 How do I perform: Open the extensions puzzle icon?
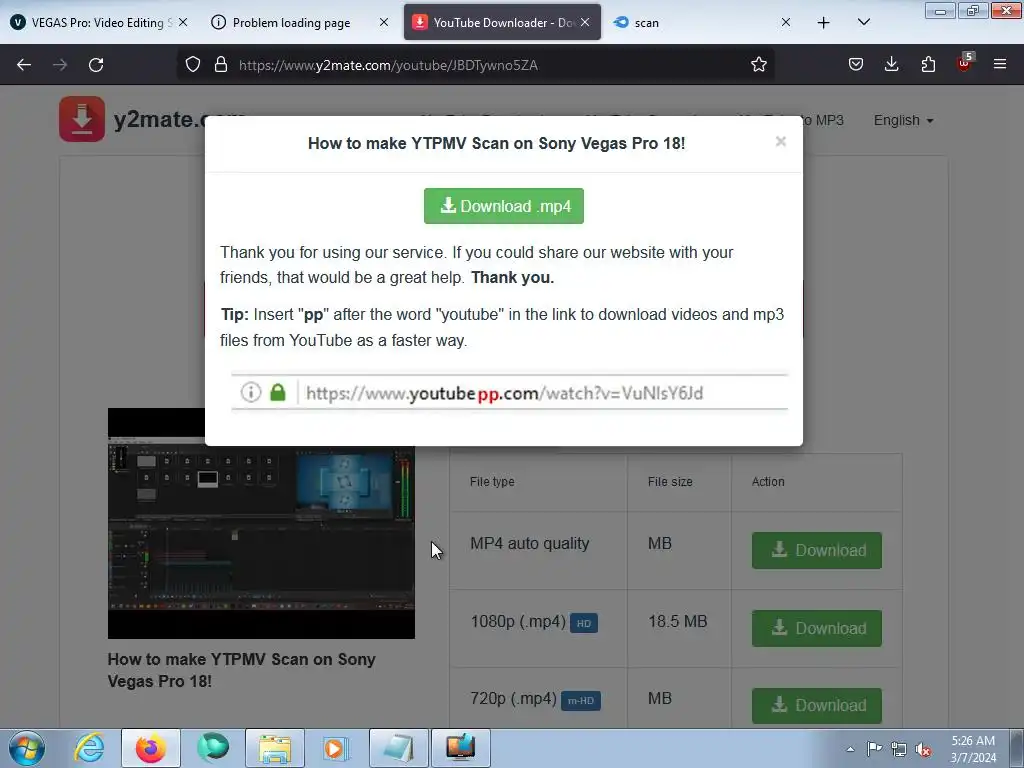928,64
